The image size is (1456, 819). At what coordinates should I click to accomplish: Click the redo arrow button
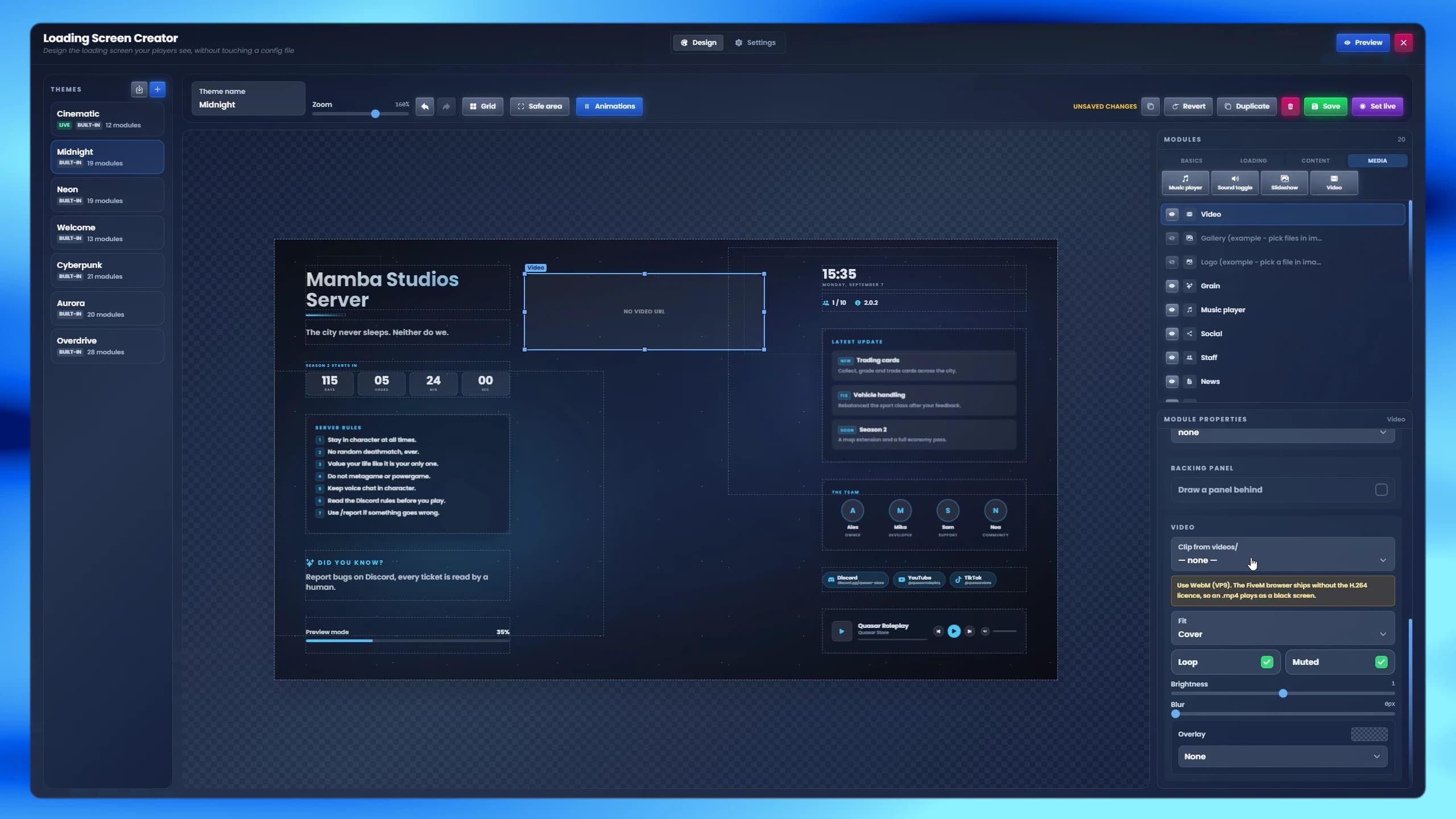point(446,106)
